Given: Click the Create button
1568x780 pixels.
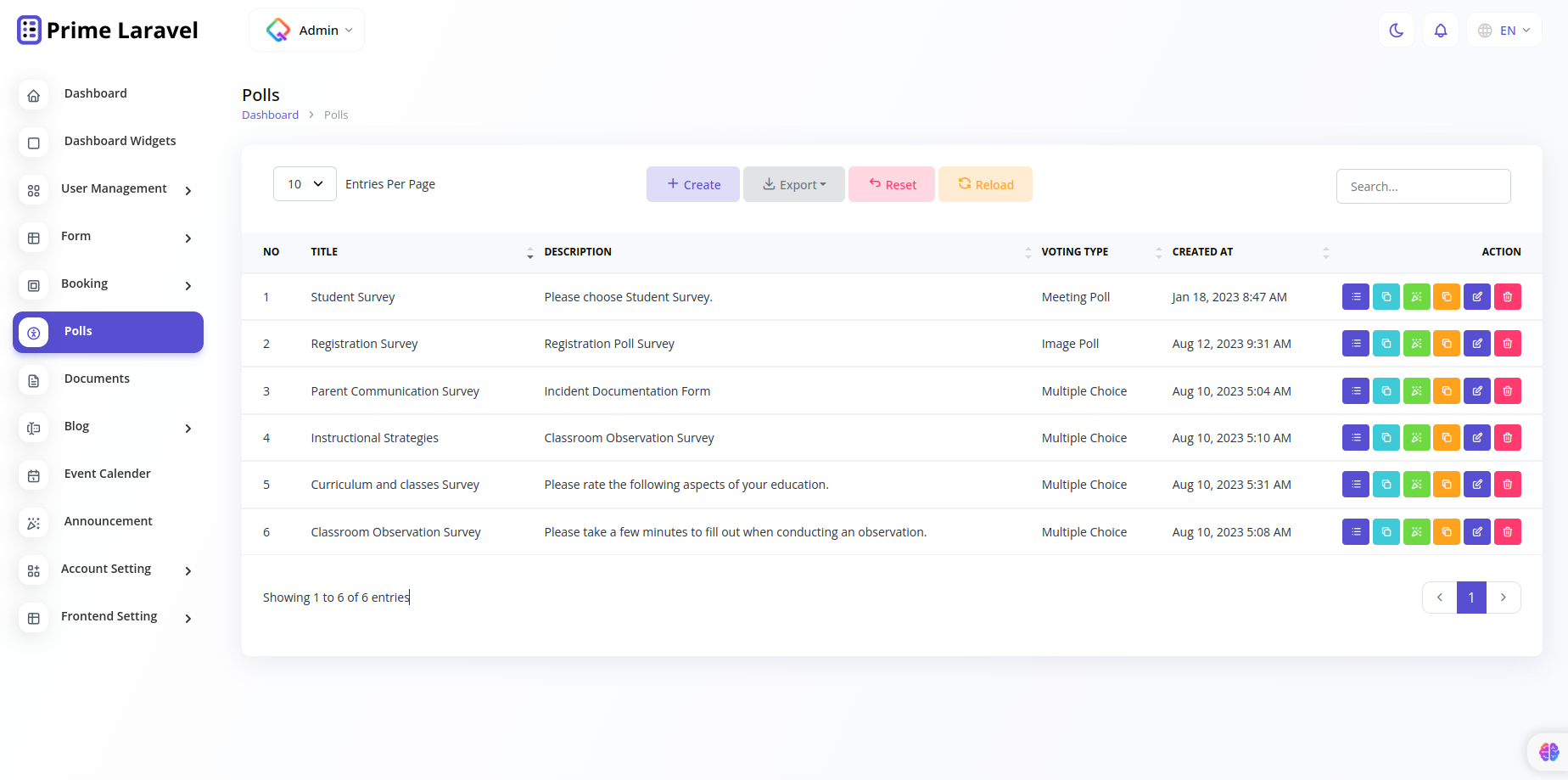Looking at the screenshot, I should tap(692, 183).
